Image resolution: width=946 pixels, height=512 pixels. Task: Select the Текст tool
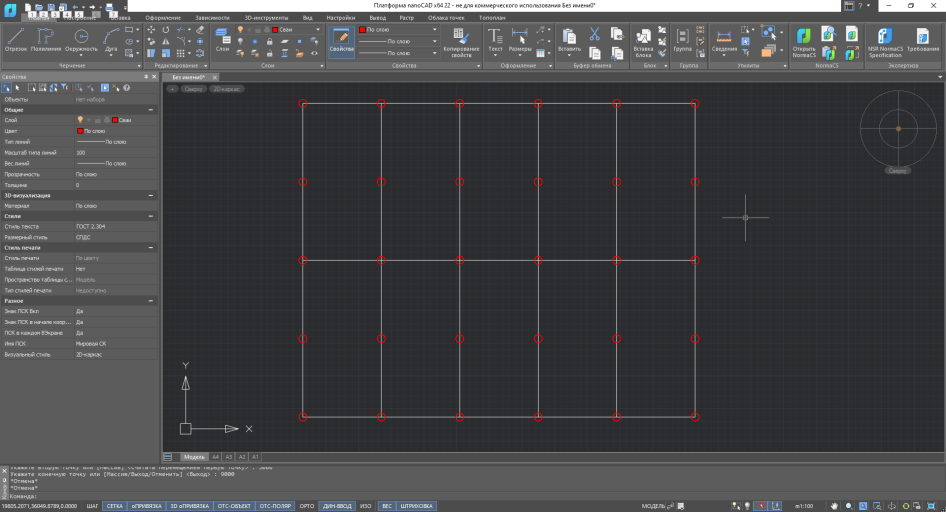(495, 41)
